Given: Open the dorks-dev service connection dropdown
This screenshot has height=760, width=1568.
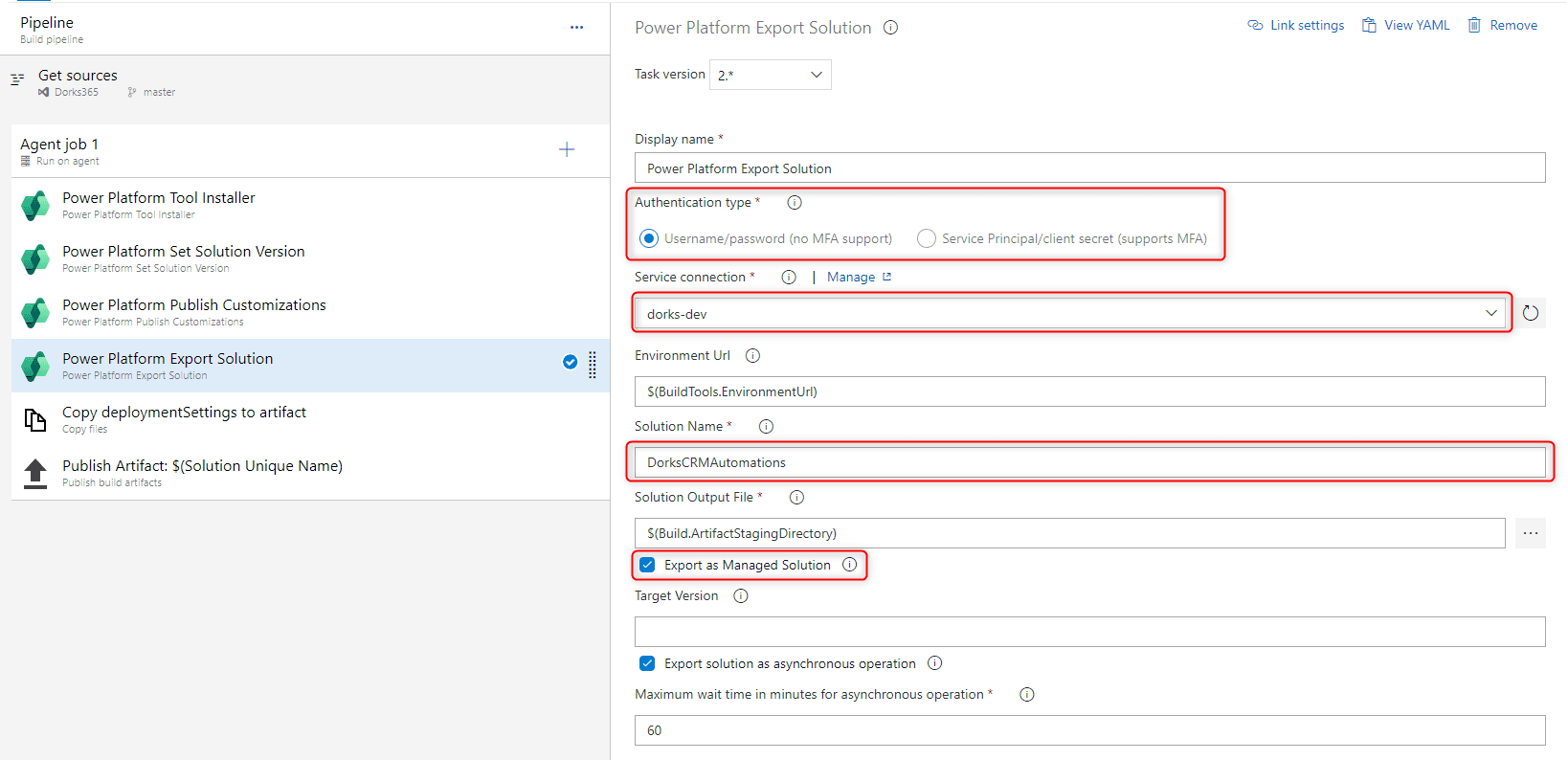Looking at the screenshot, I should 1071,313.
